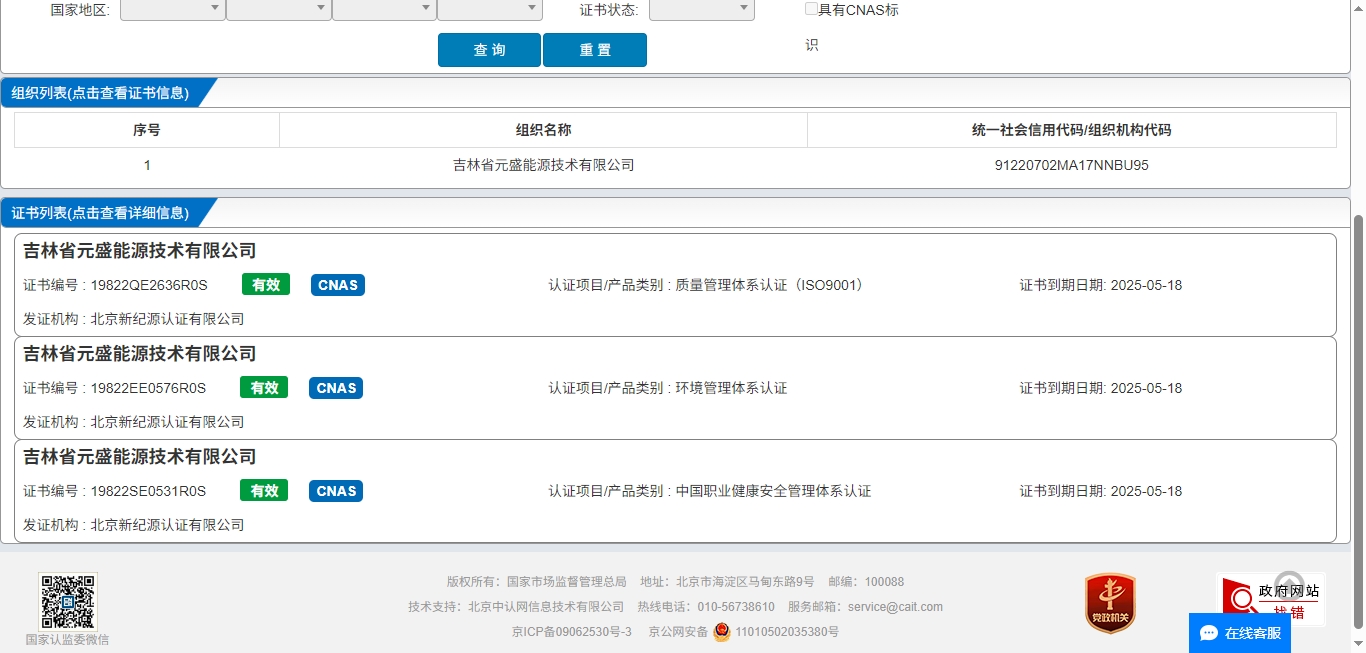Click hotline number 010-56738610
This screenshot has width=1366, height=653.
[736, 607]
